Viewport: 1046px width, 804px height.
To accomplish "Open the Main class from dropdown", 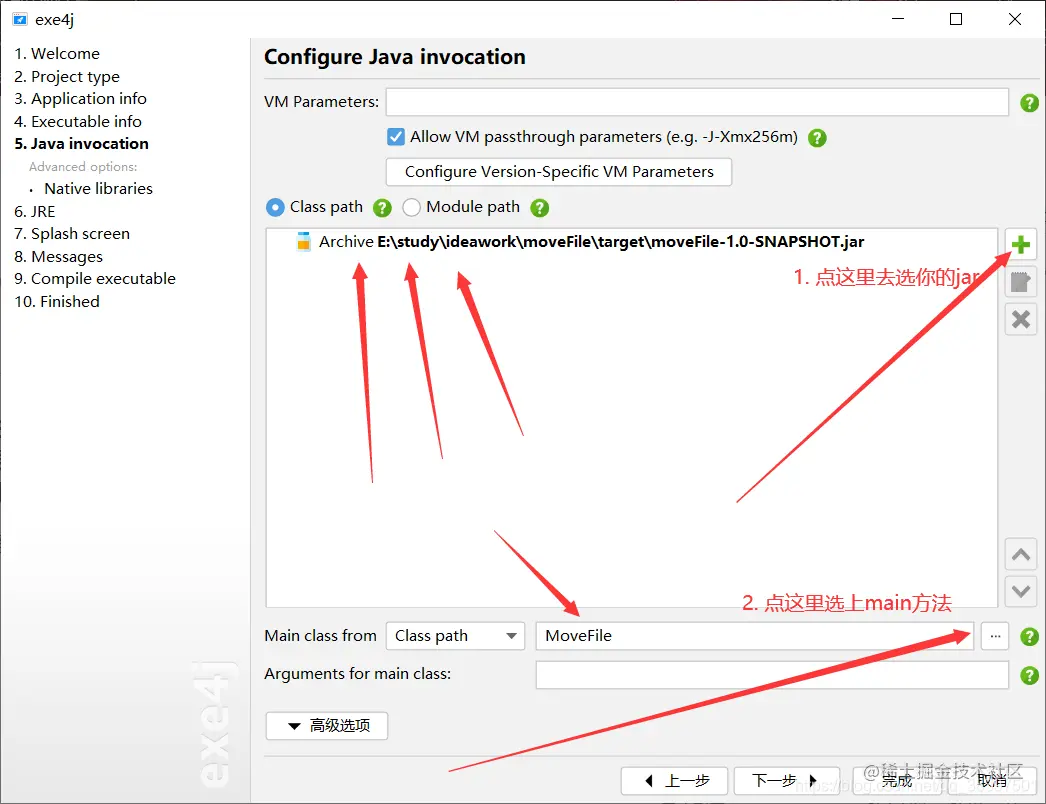I will (x=456, y=636).
